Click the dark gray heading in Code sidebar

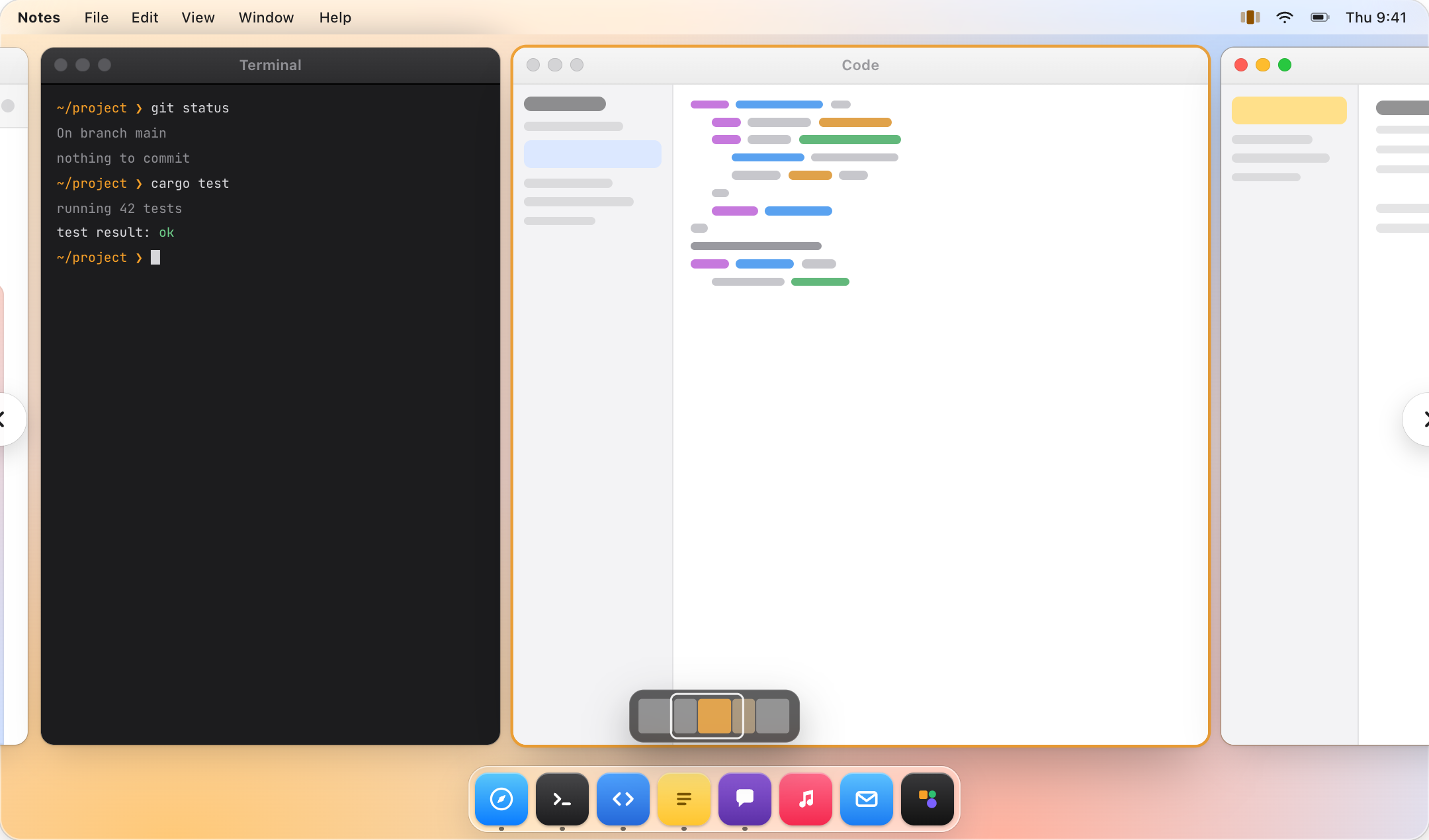565,104
